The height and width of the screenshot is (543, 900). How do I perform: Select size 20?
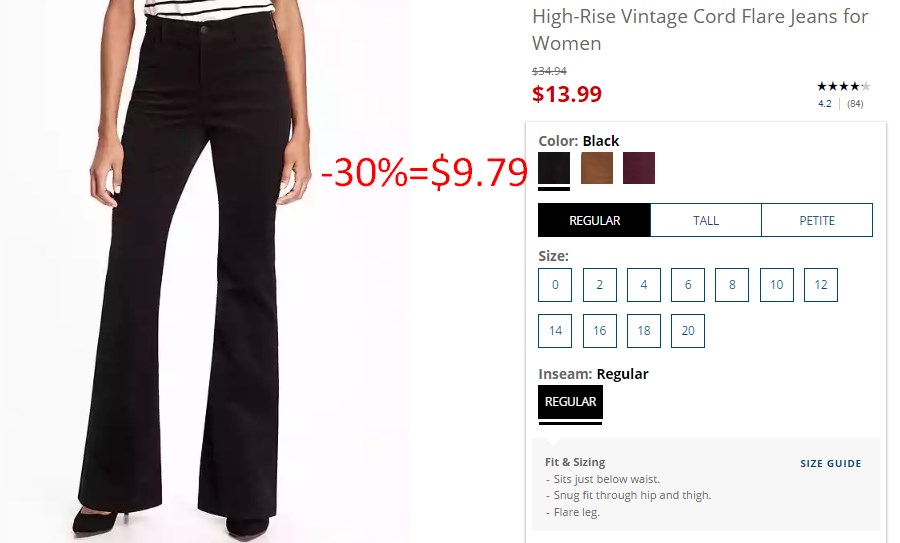point(688,331)
